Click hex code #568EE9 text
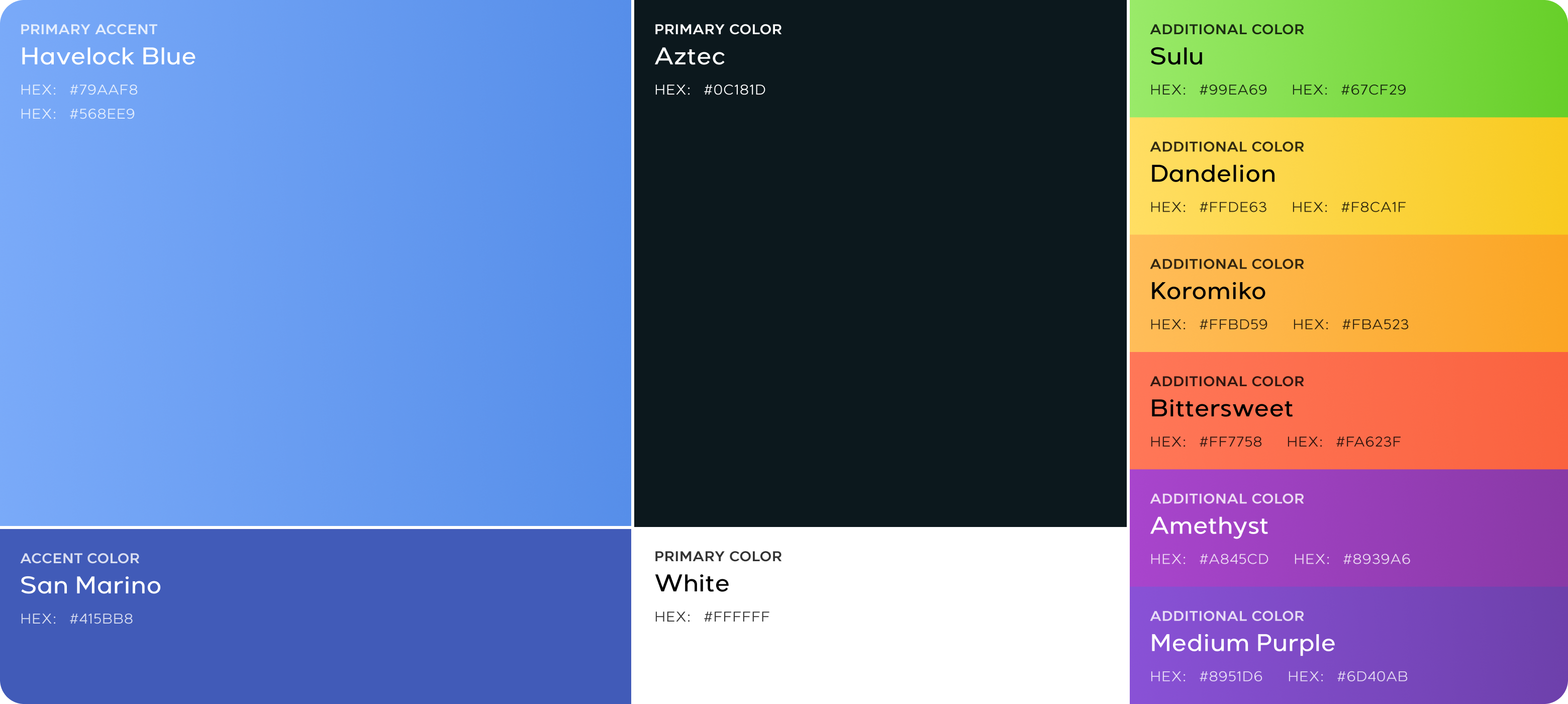 pyautogui.click(x=102, y=114)
